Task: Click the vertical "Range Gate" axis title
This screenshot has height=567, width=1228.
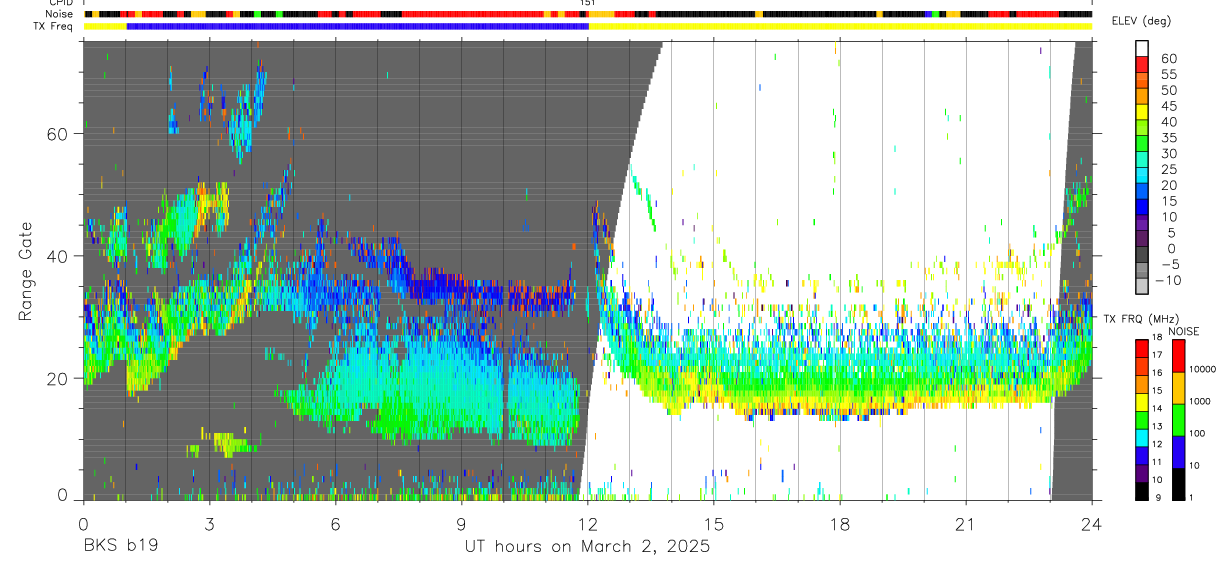Action: coord(26,272)
